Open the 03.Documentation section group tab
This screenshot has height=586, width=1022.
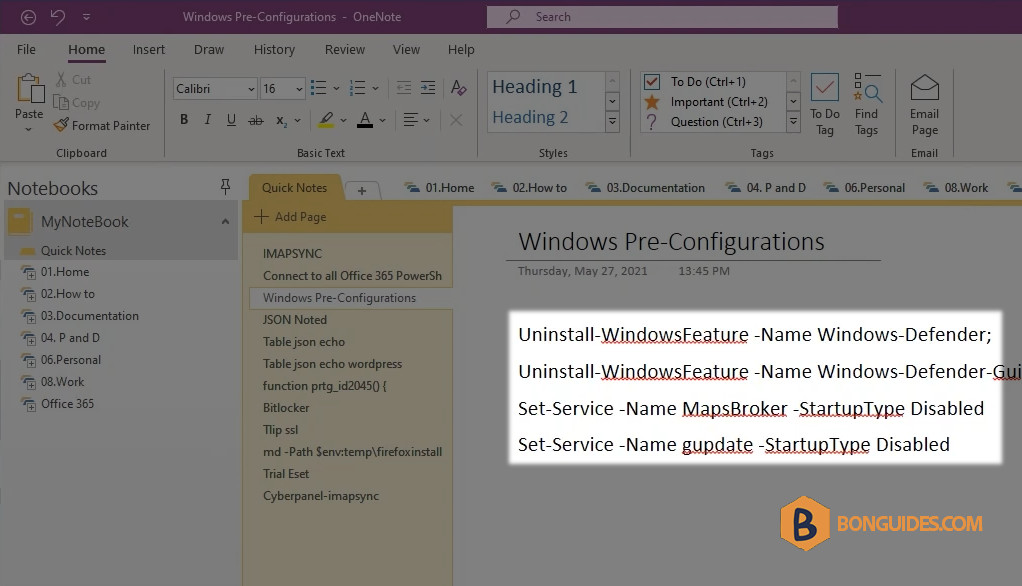[645, 188]
